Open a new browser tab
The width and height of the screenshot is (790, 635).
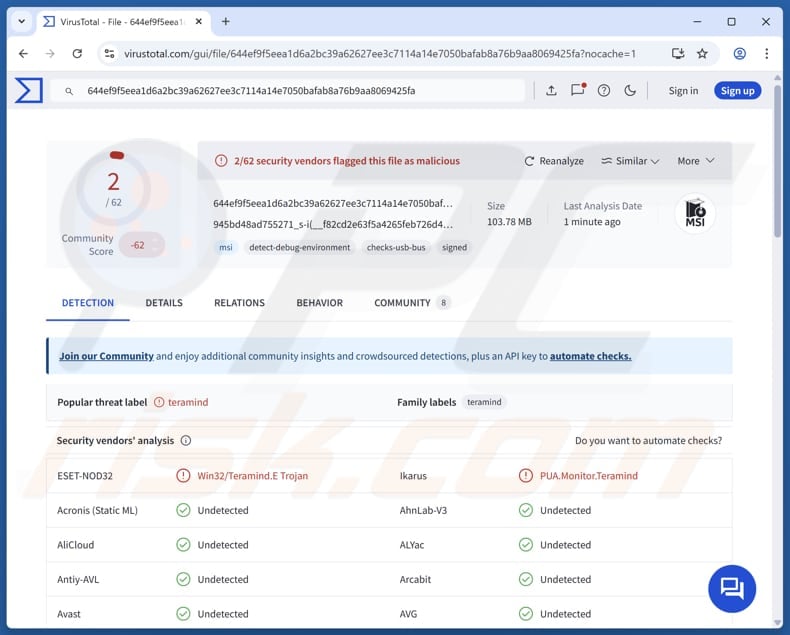[226, 22]
